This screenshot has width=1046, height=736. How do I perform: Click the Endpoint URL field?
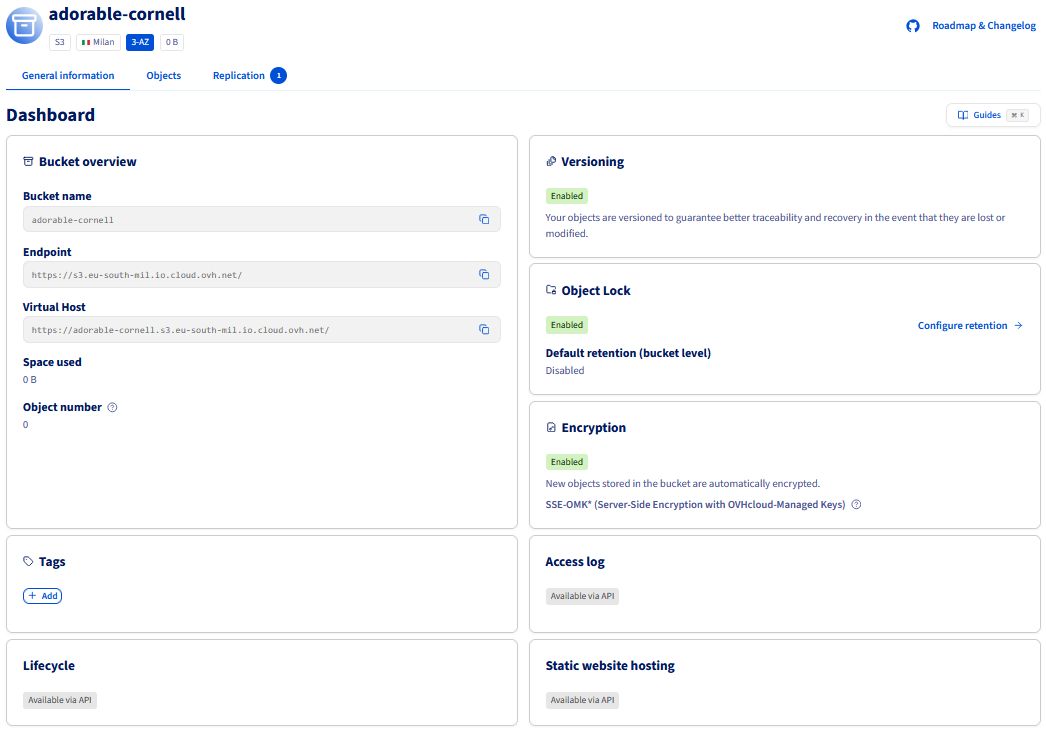[250, 274]
